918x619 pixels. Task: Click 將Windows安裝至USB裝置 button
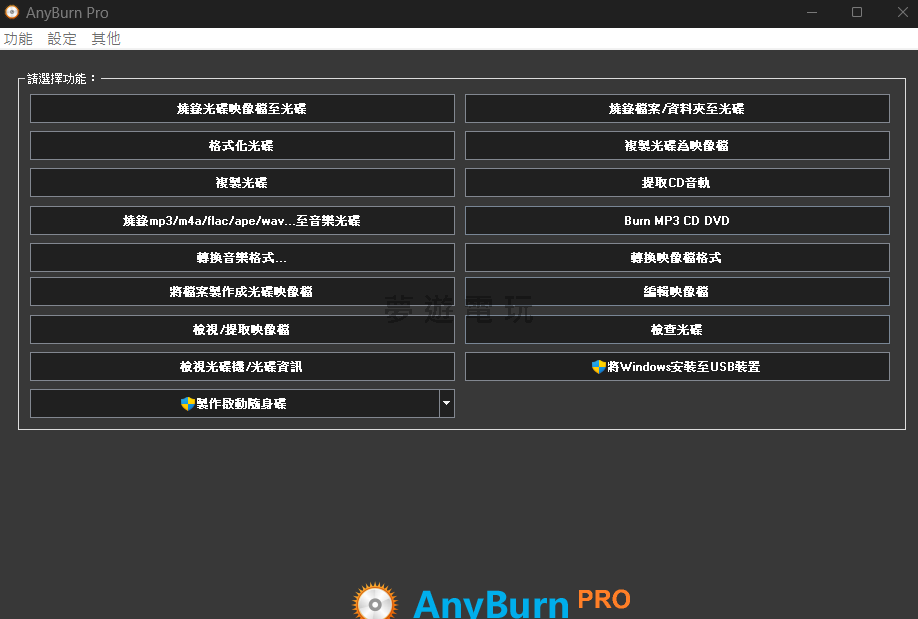[677, 367]
